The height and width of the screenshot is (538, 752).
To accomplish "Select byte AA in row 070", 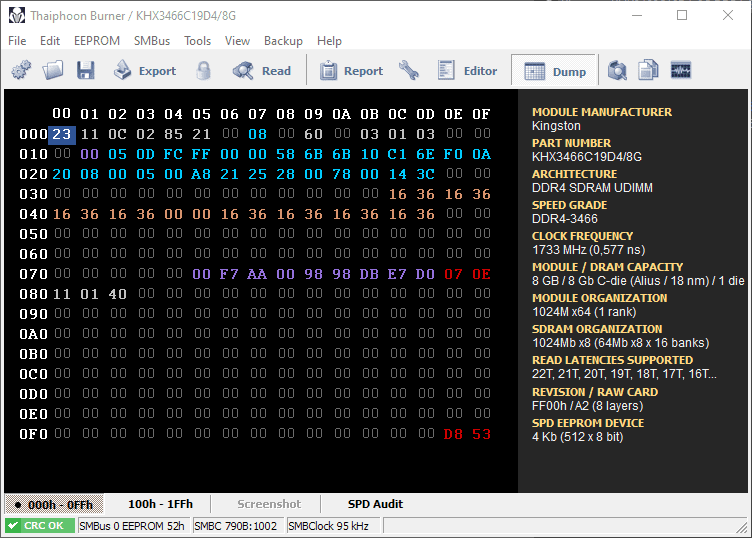I will pos(257,274).
